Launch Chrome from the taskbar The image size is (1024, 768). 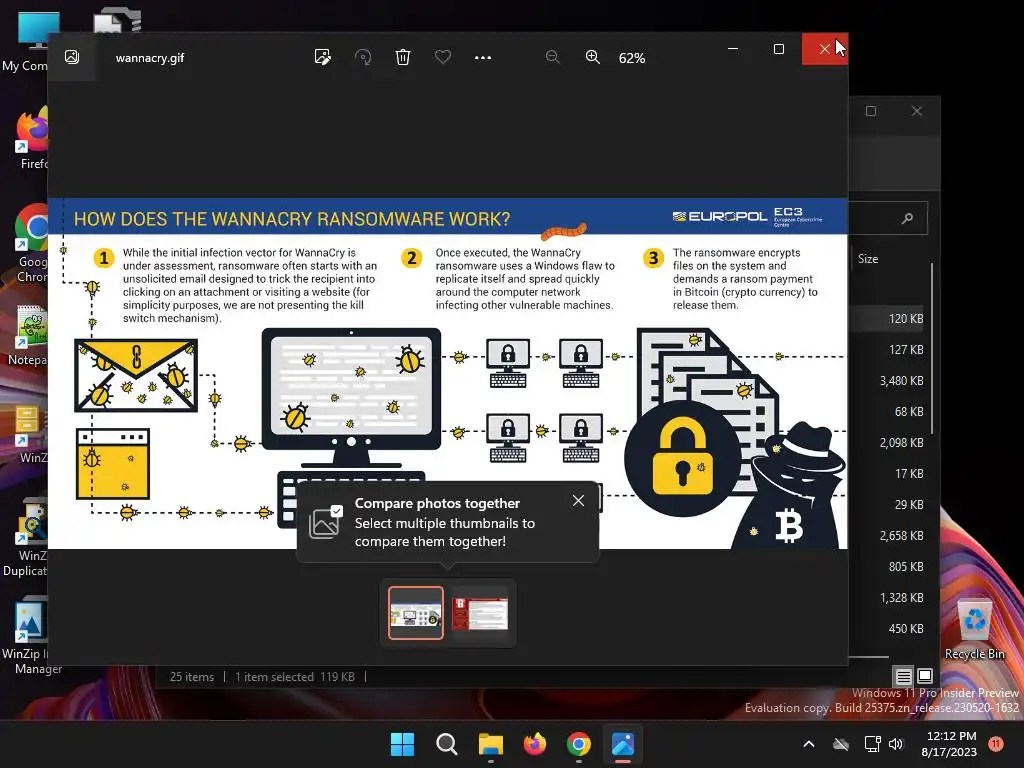tap(579, 744)
